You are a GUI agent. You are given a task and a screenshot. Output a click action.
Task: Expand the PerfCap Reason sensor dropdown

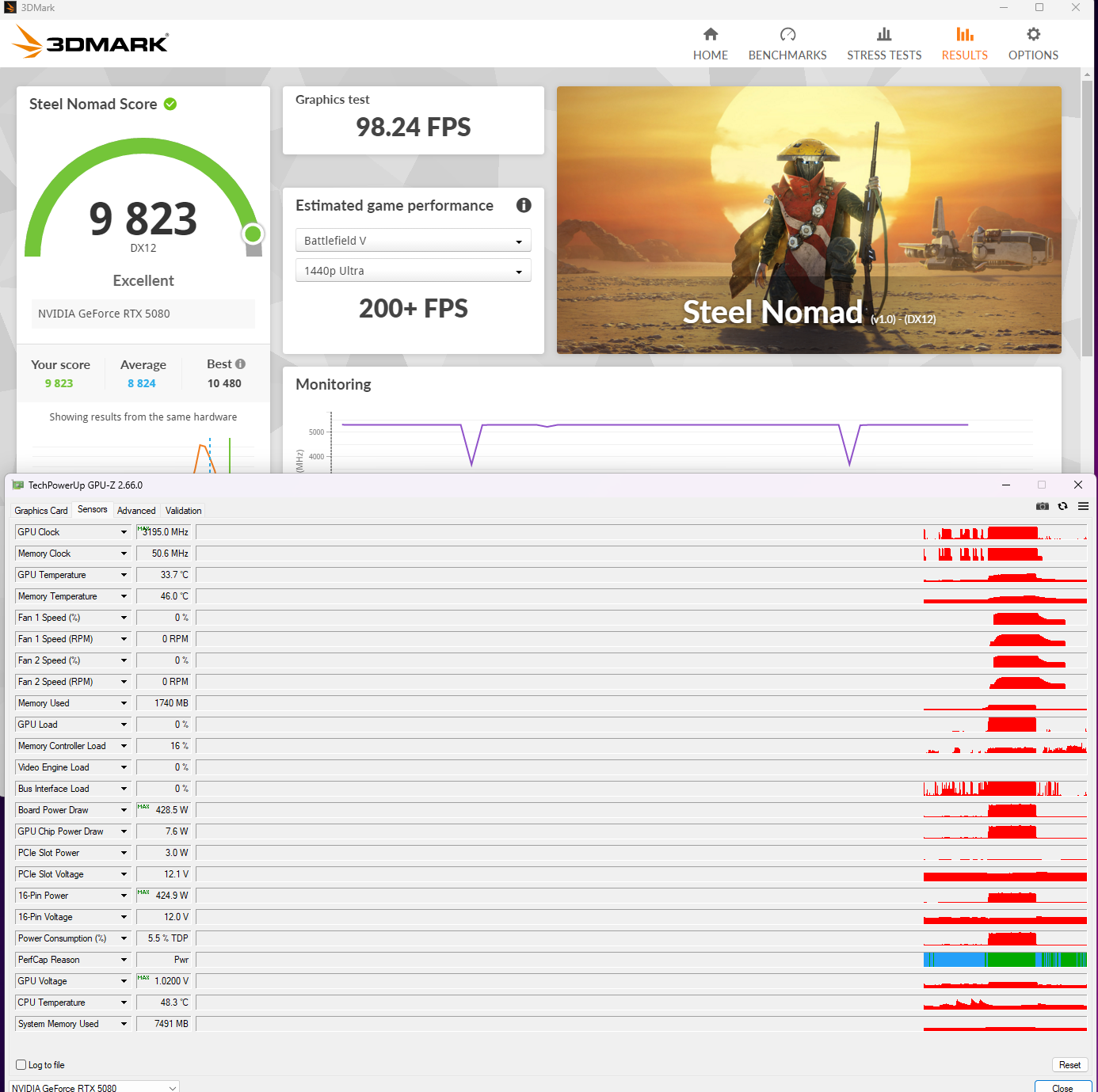click(124, 960)
